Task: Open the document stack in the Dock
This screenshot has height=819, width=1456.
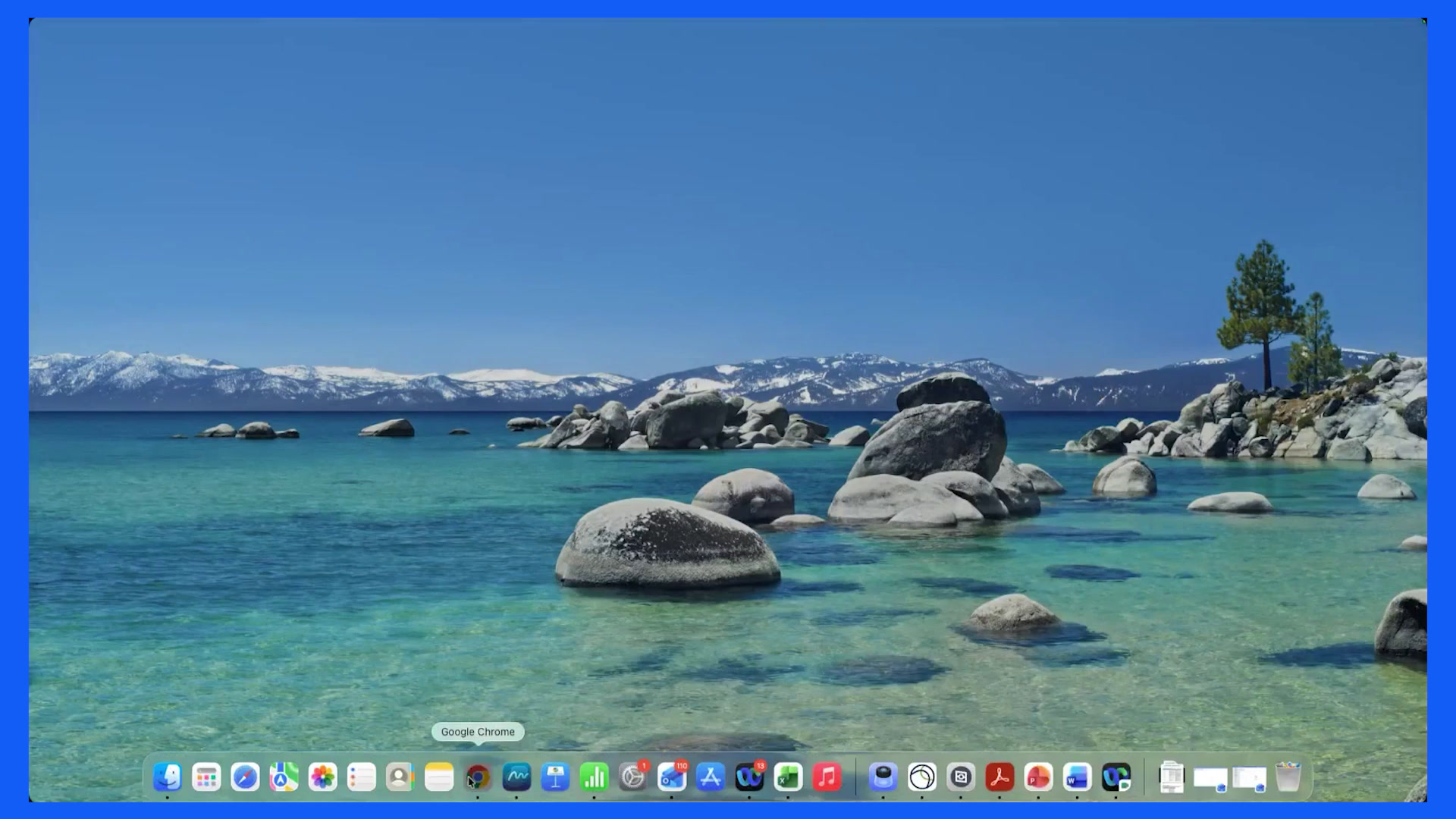Action: click(1172, 777)
